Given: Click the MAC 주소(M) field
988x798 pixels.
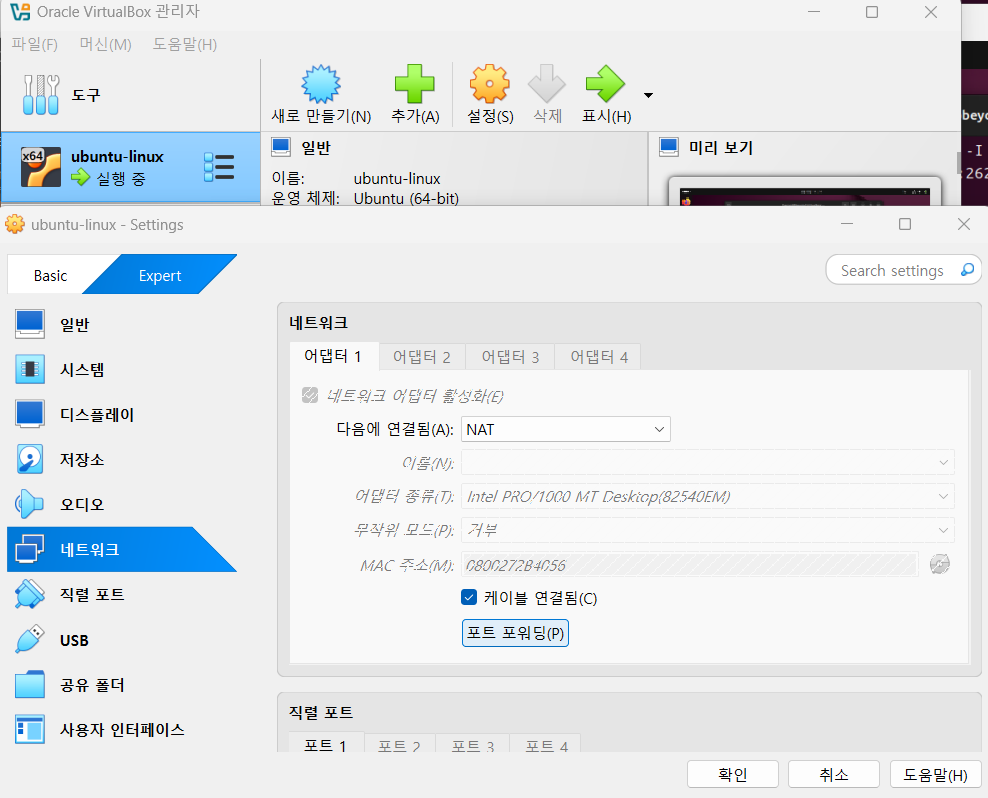Looking at the screenshot, I should tap(689, 565).
